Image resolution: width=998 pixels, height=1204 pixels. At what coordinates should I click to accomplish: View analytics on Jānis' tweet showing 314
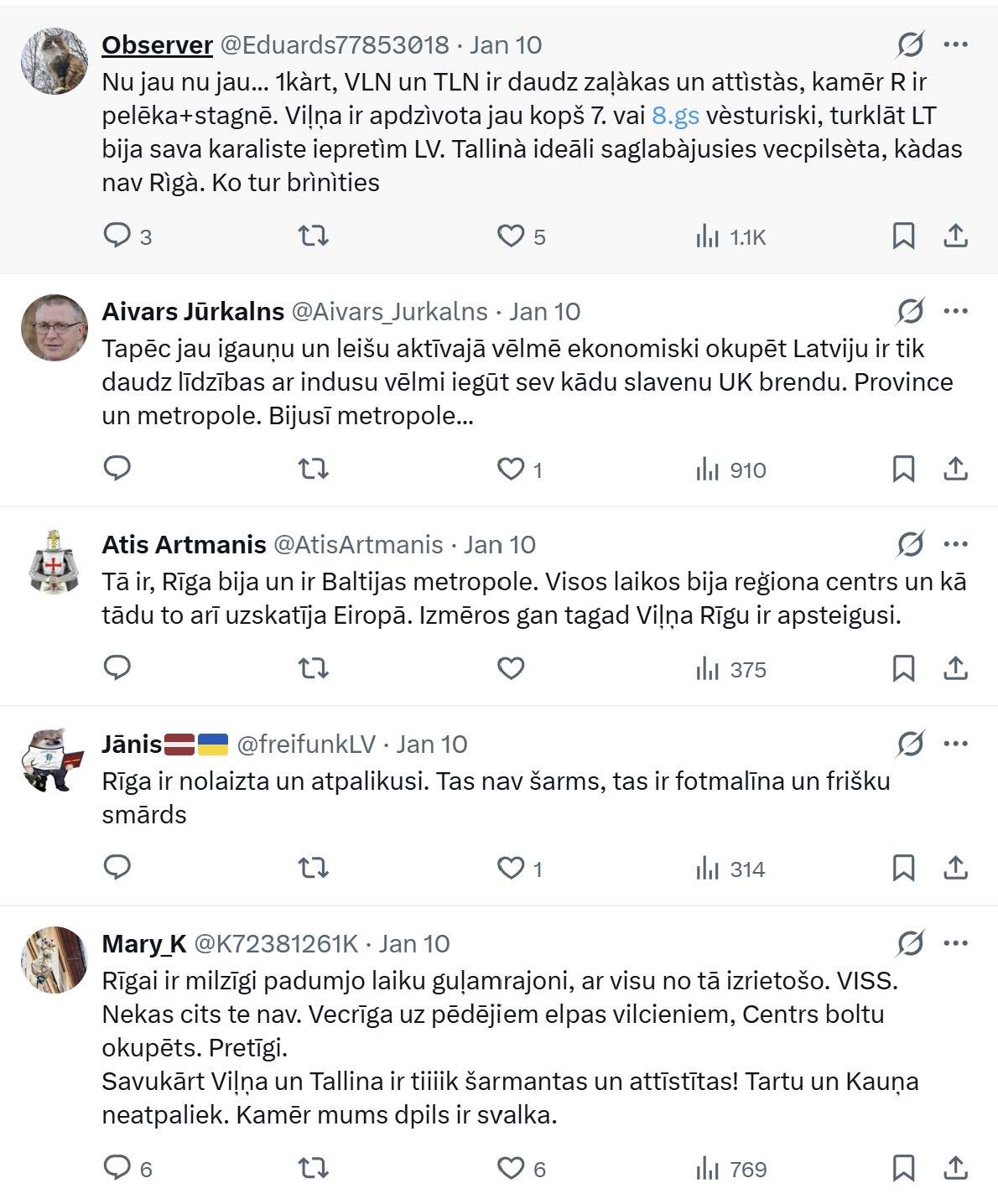click(x=730, y=869)
